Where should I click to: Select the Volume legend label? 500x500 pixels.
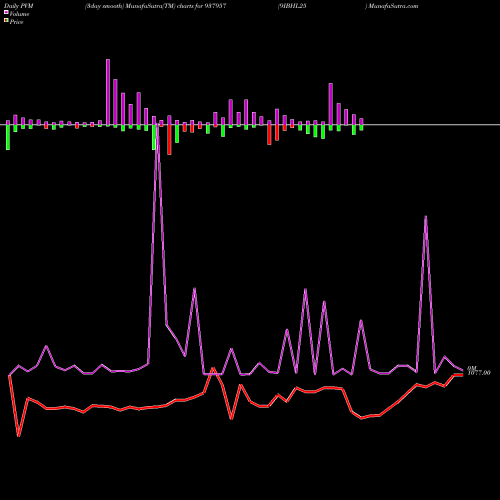(19, 14)
